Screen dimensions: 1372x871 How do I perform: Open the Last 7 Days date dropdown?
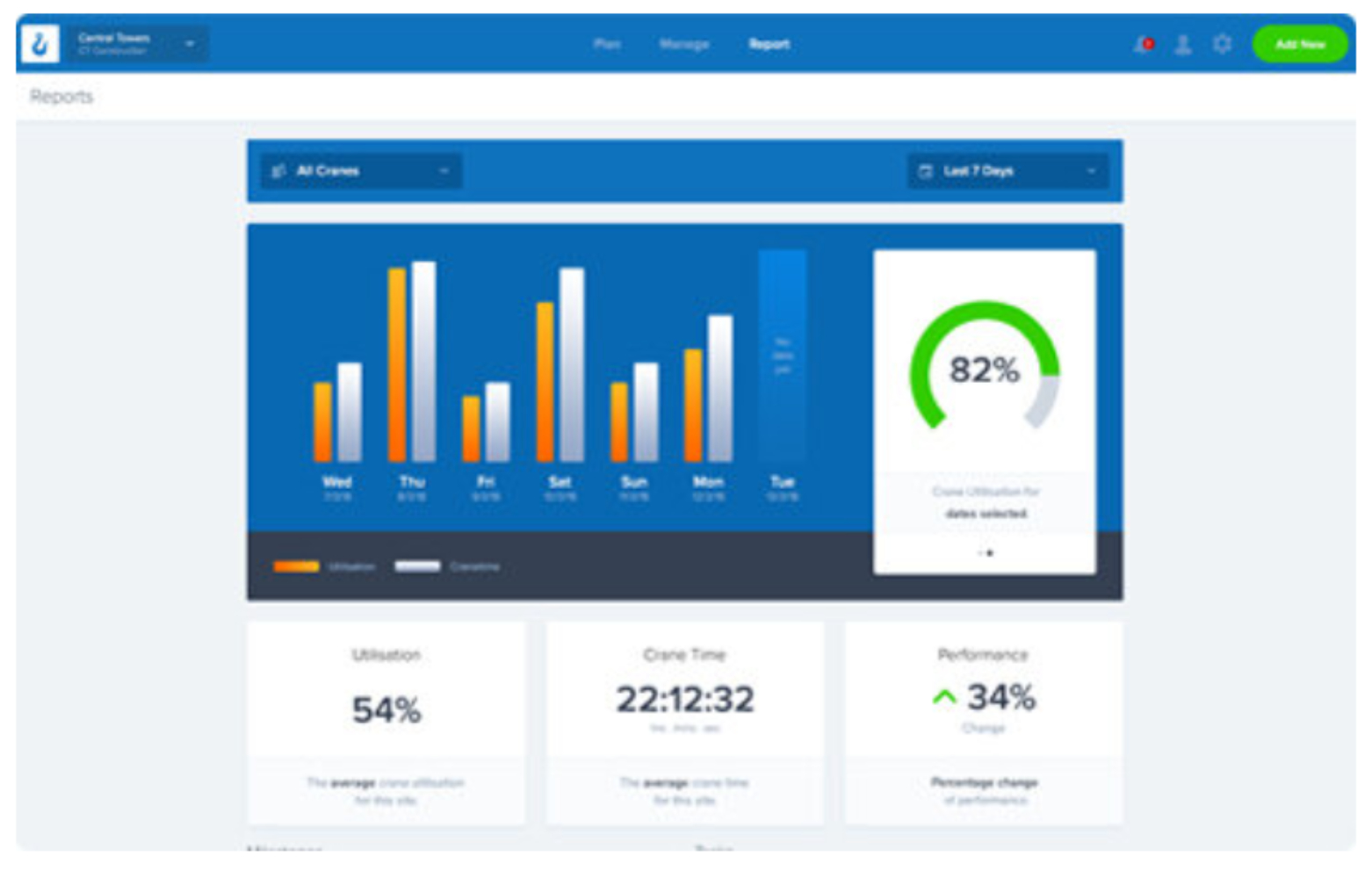(x=1007, y=171)
